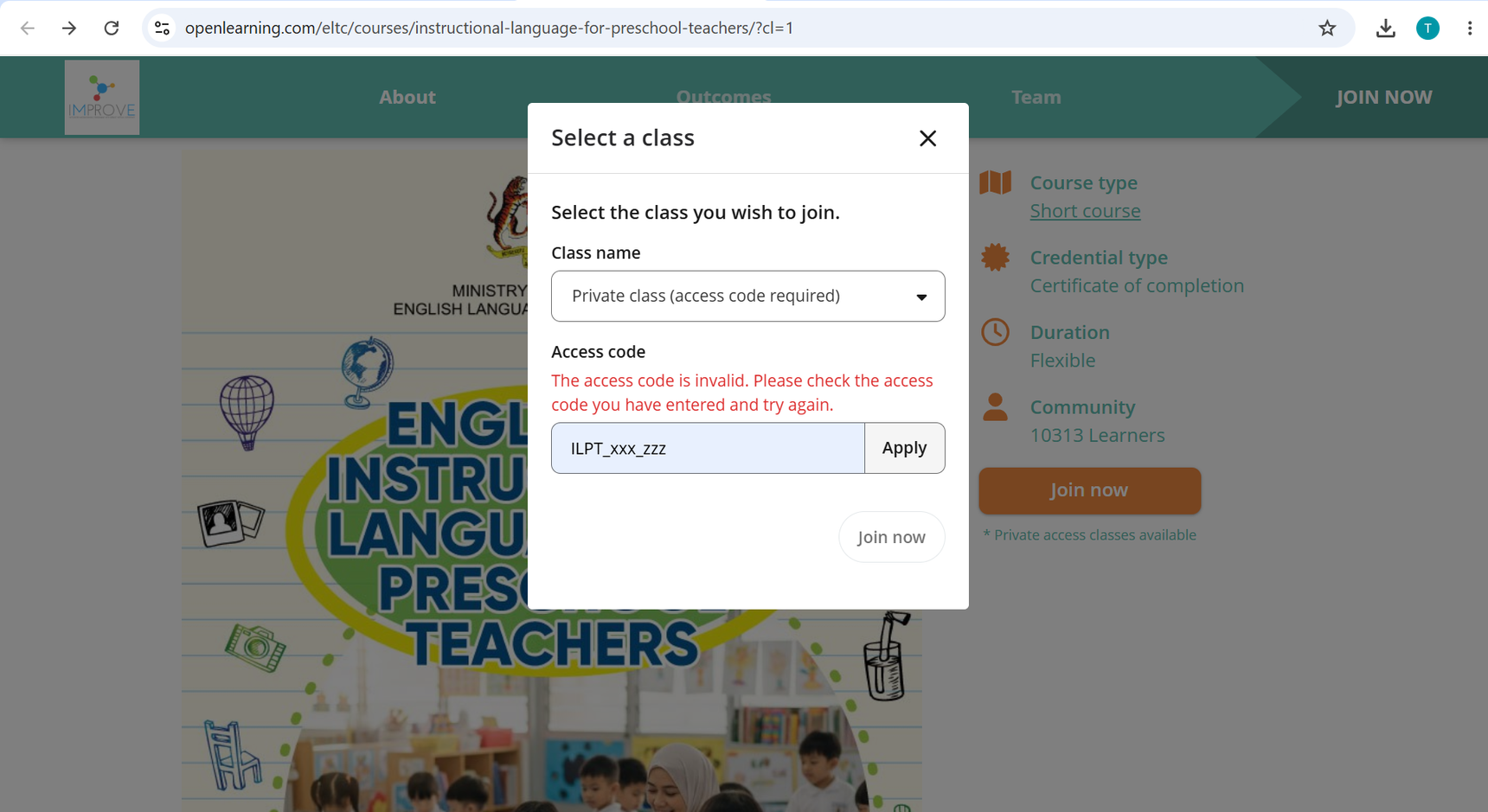Bookmark this page with the star icon
The image size is (1488, 812).
1327,29
